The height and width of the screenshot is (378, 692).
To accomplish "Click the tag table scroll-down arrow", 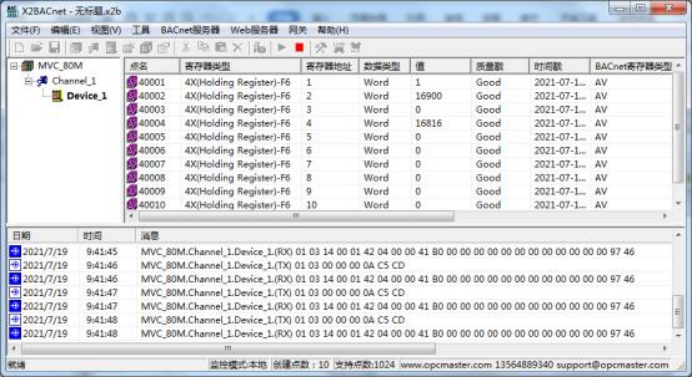I will click(678, 203).
